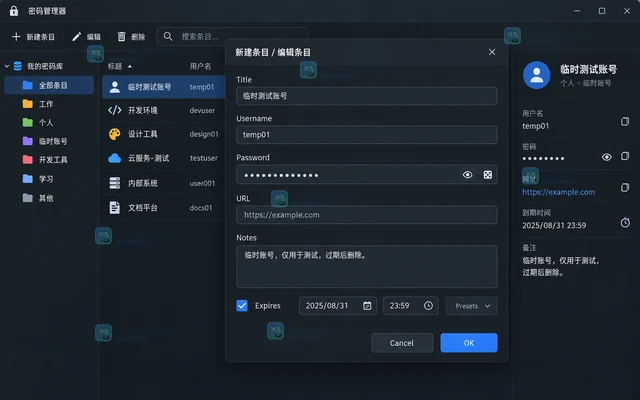Click the person icon of 临时测试账号 entry
The image size is (640, 400).
tap(115, 87)
